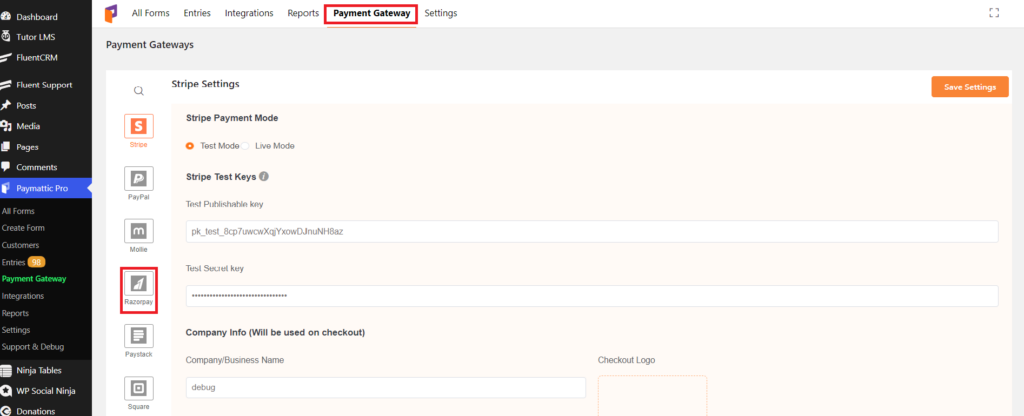
Task: Open the Reports top tab
Action: pos(303,13)
